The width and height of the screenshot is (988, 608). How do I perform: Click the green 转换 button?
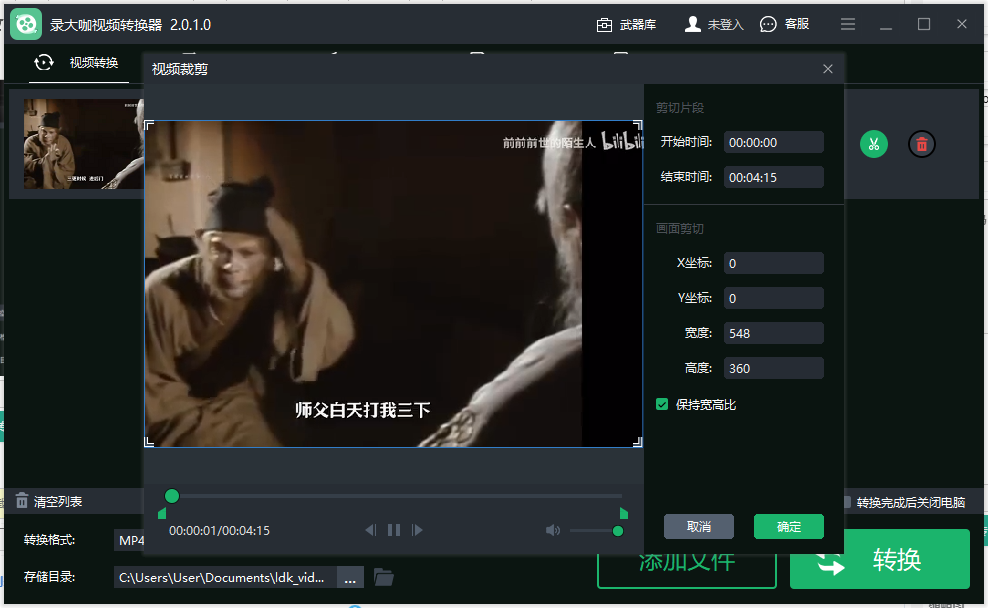(880, 559)
